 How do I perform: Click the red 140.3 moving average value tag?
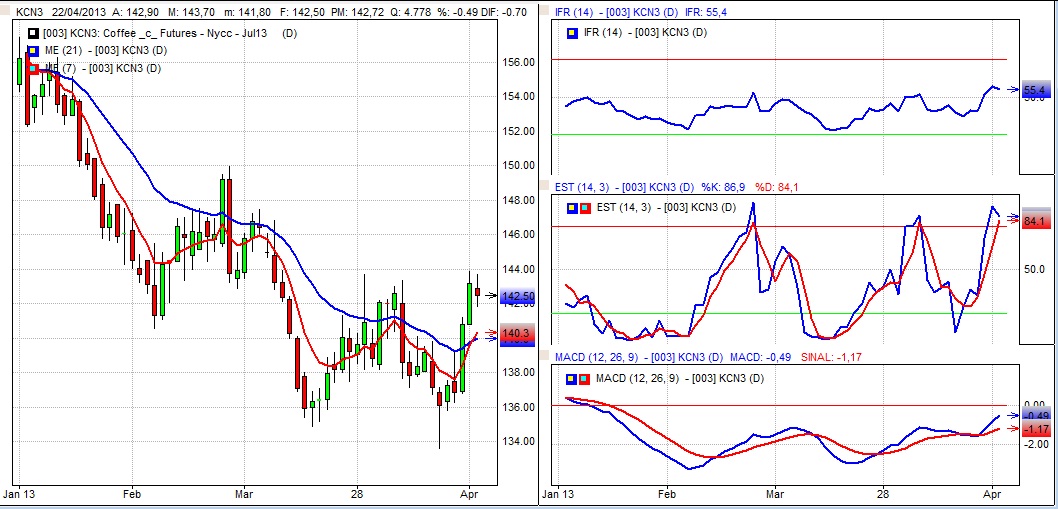tap(518, 333)
